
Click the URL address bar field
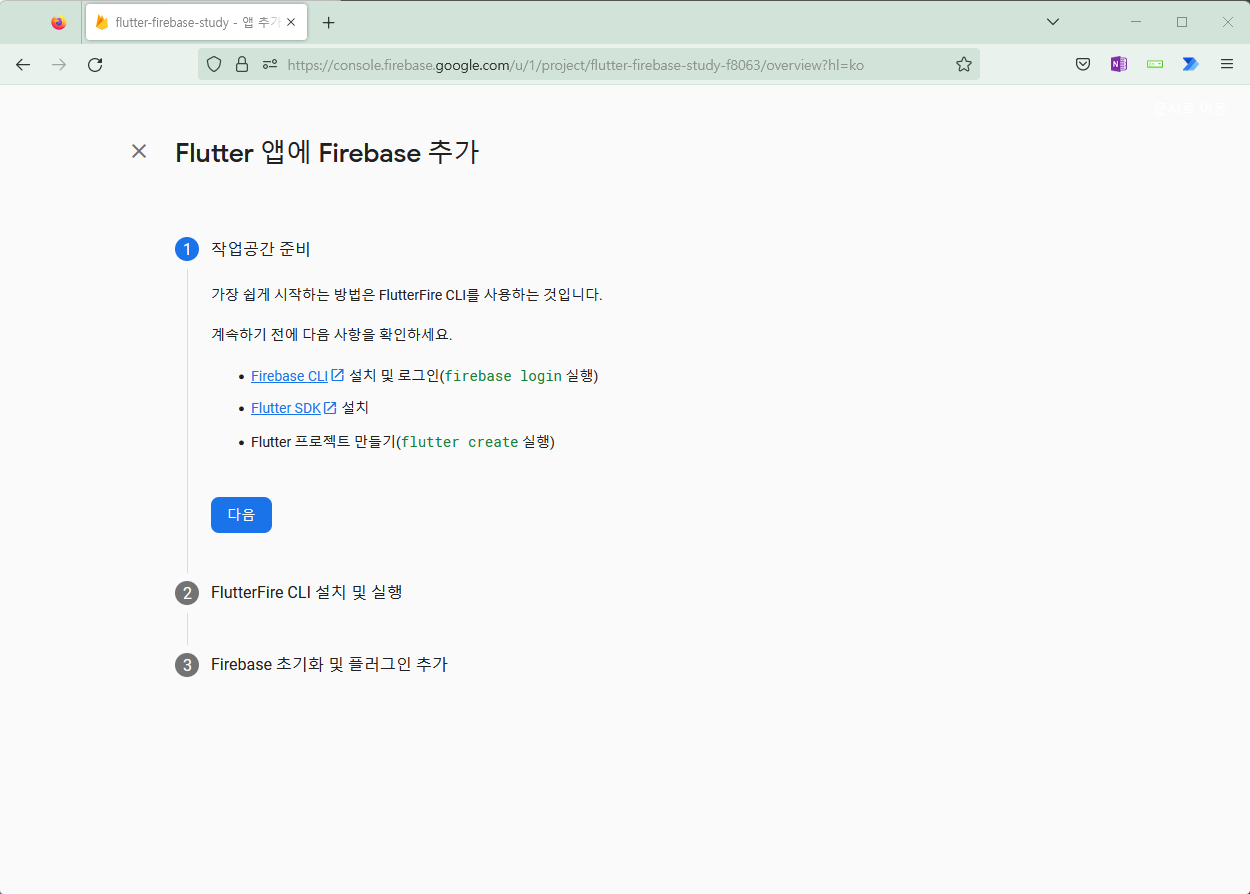coord(589,64)
